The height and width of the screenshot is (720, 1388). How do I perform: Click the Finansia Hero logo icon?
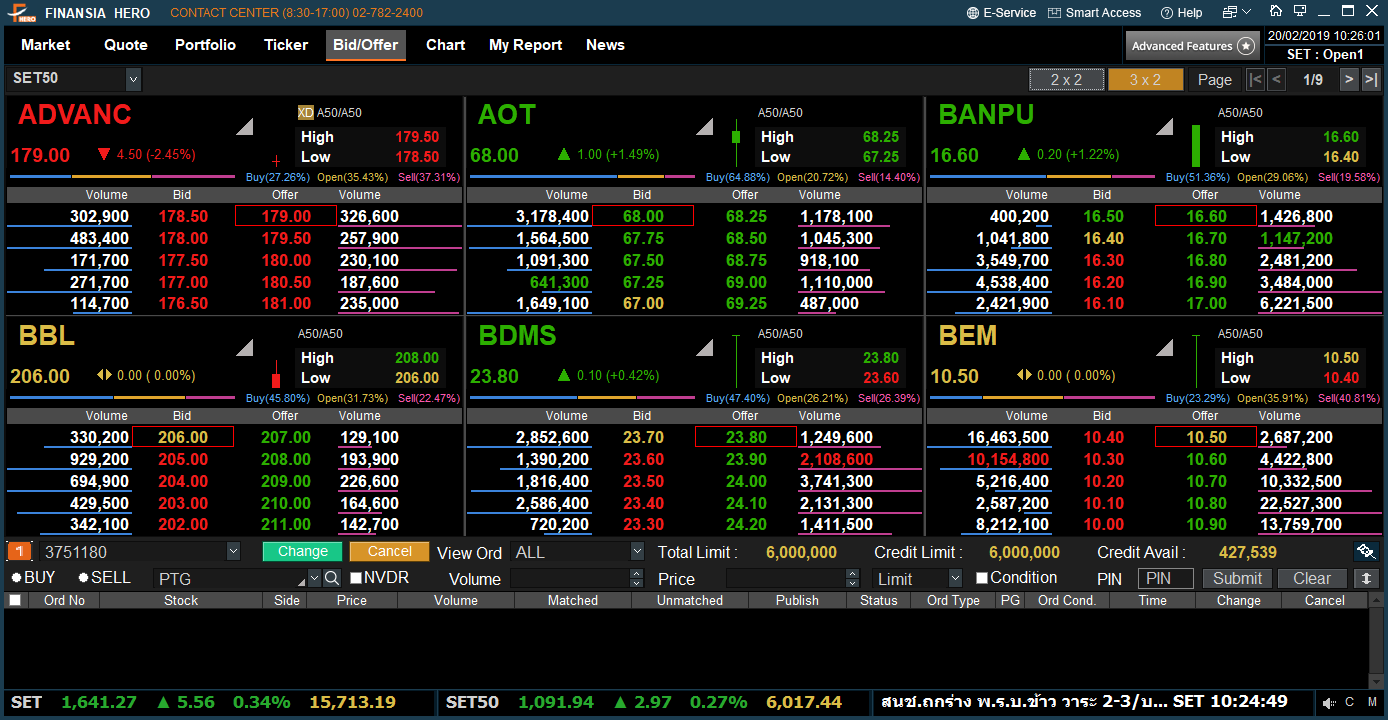(x=19, y=13)
